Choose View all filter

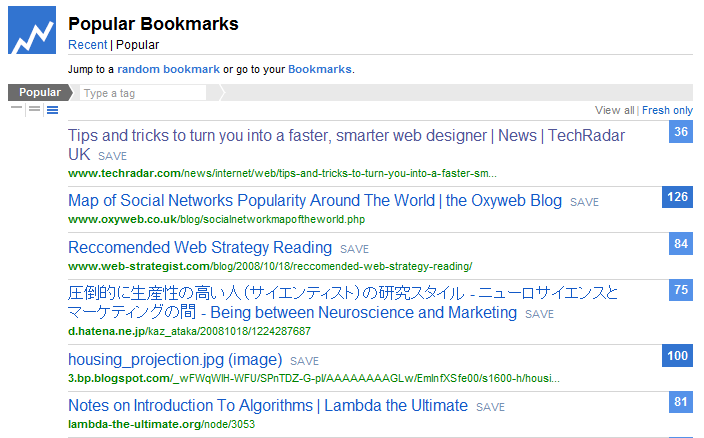[615, 110]
